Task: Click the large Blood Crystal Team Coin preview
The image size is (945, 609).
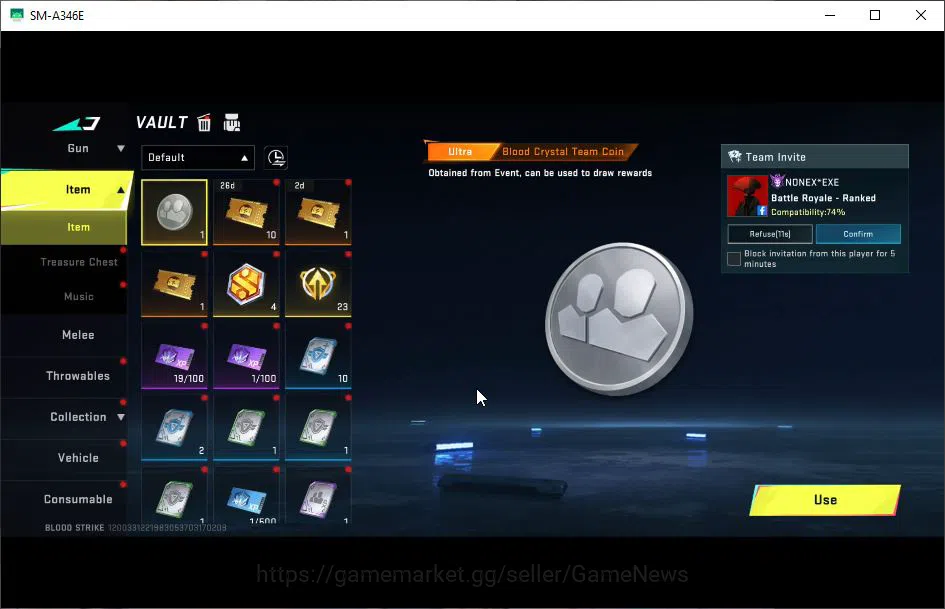Action: click(x=619, y=318)
